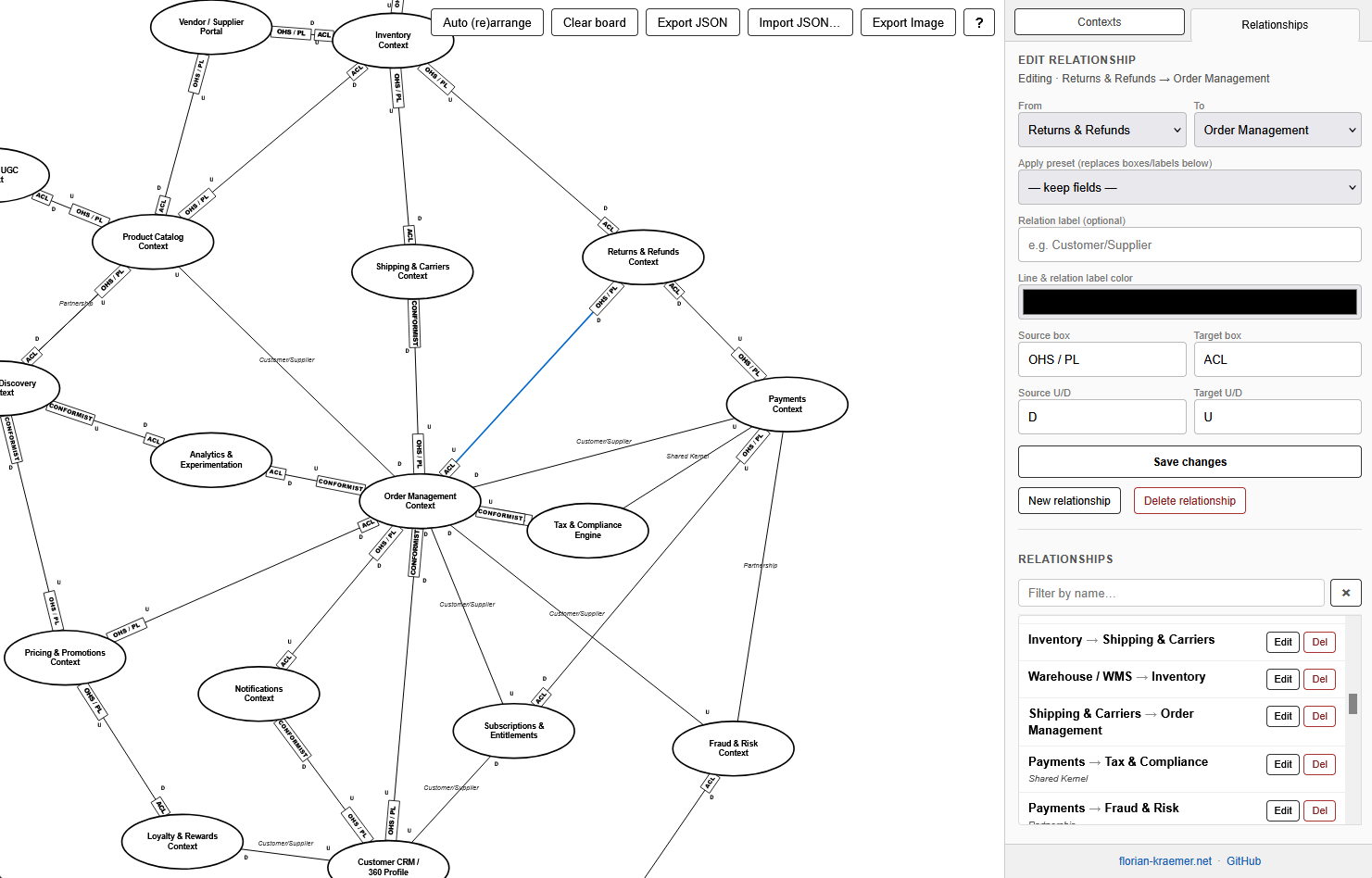Open the line color black swatch

(x=1189, y=302)
